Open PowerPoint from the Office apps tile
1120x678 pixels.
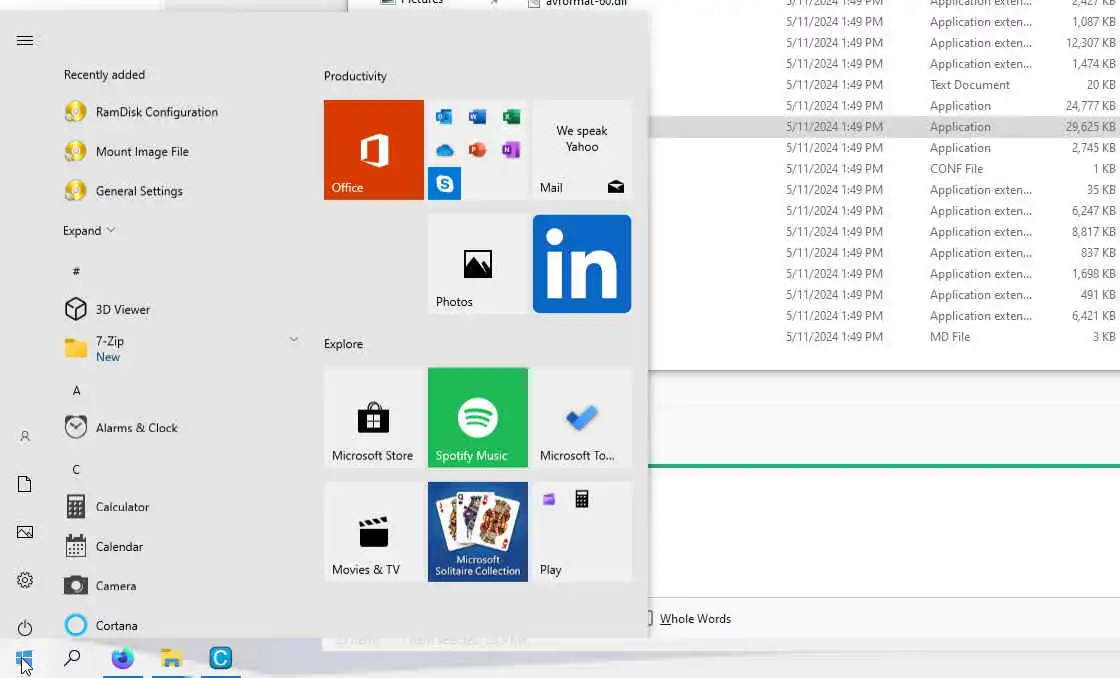tap(477, 150)
